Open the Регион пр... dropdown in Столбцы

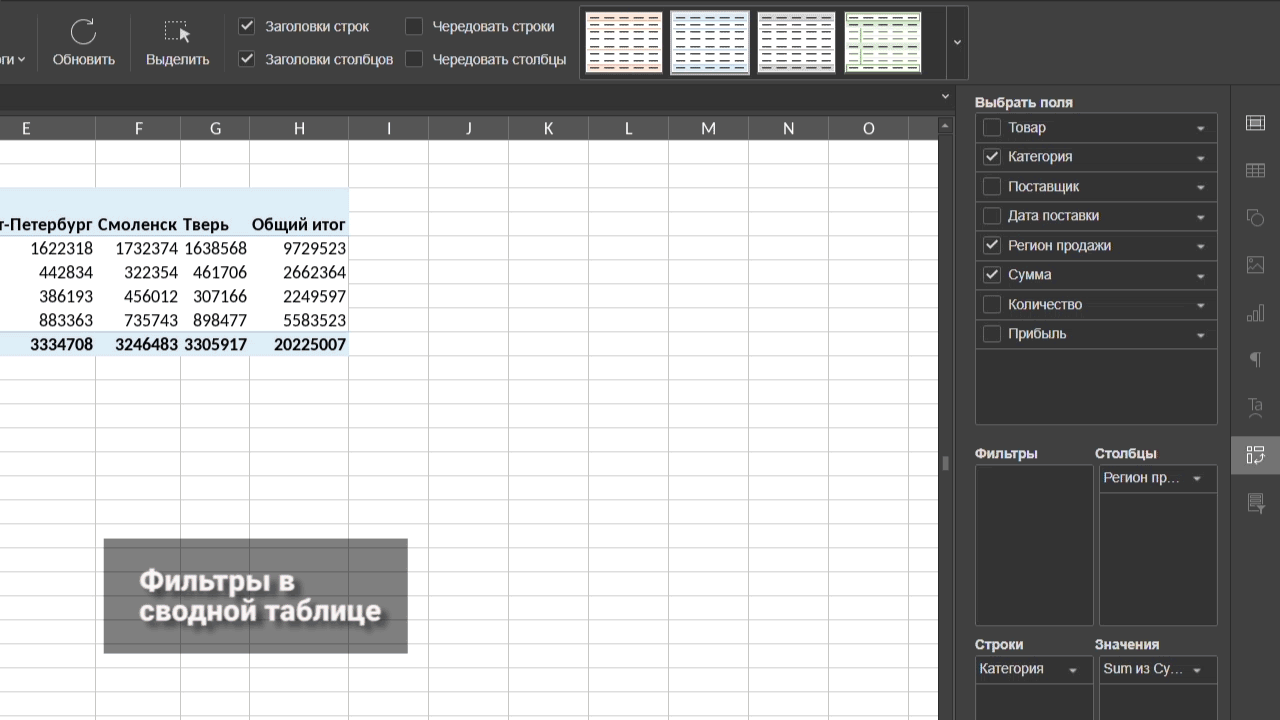coord(1197,479)
